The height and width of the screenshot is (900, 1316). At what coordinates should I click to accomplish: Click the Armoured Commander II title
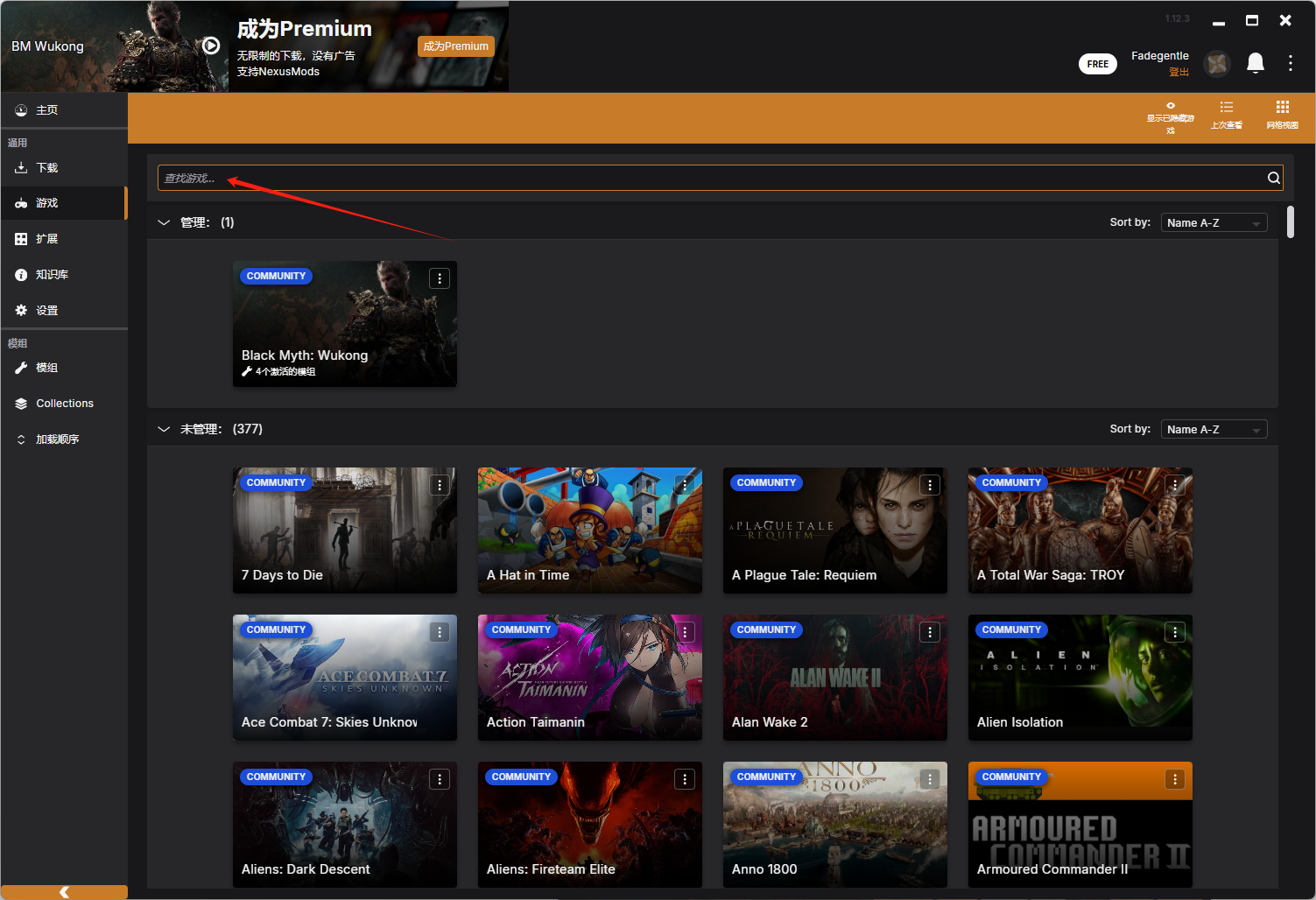(x=1052, y=869)
